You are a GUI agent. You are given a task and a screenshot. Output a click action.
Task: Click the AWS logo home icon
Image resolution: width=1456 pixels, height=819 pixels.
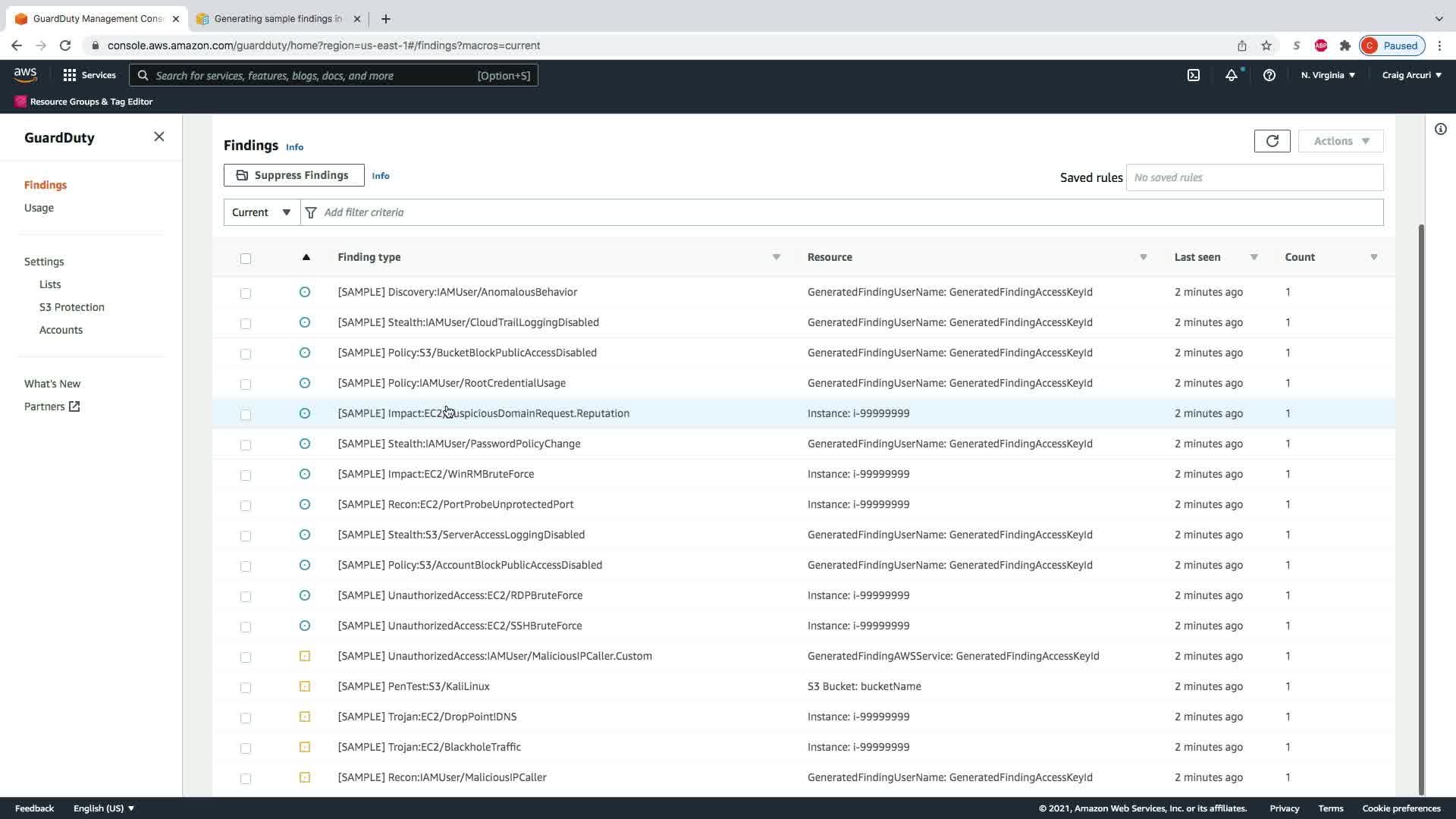(25, 74)
